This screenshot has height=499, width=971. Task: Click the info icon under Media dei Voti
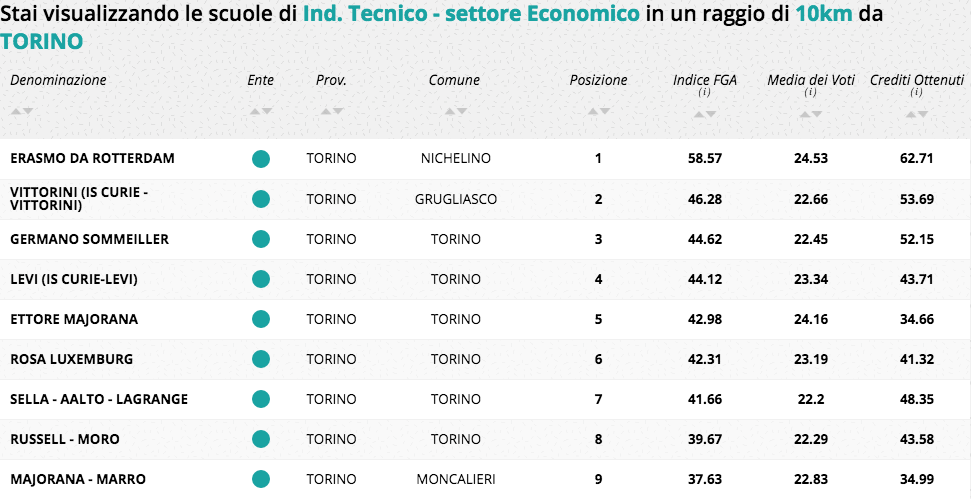pos(811,93)
